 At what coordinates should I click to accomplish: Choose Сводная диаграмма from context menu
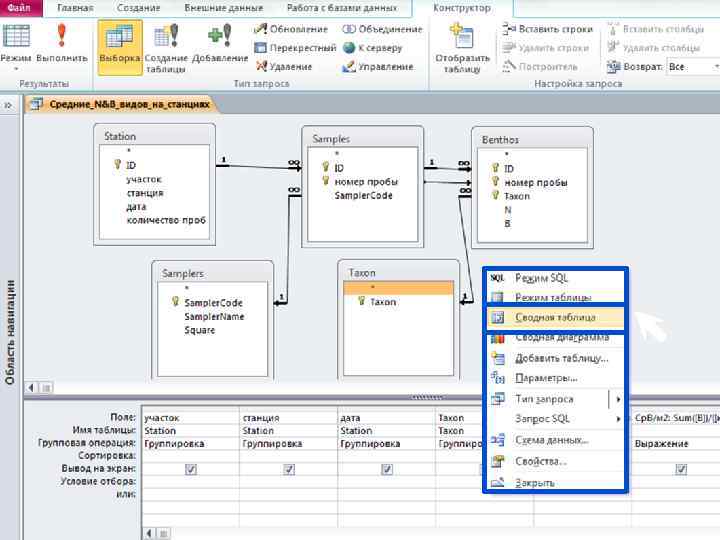555,338
